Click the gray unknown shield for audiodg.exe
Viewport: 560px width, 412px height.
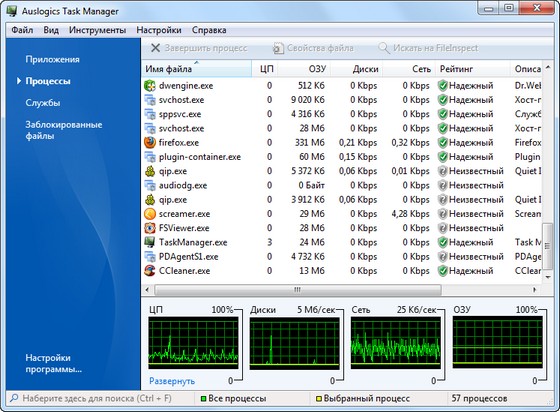[x=443, y=185]
